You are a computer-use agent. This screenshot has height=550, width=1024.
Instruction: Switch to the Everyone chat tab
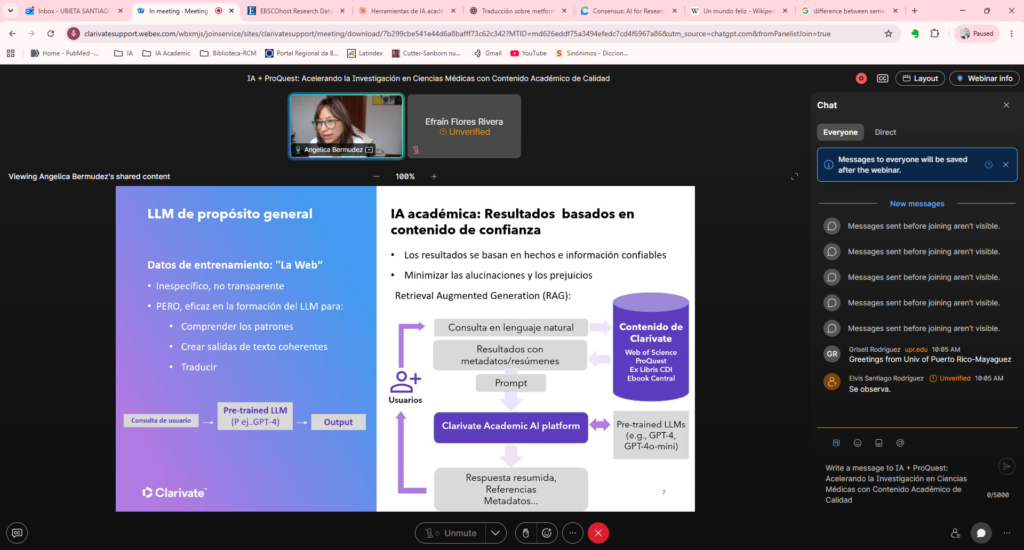tap(840, 132)
